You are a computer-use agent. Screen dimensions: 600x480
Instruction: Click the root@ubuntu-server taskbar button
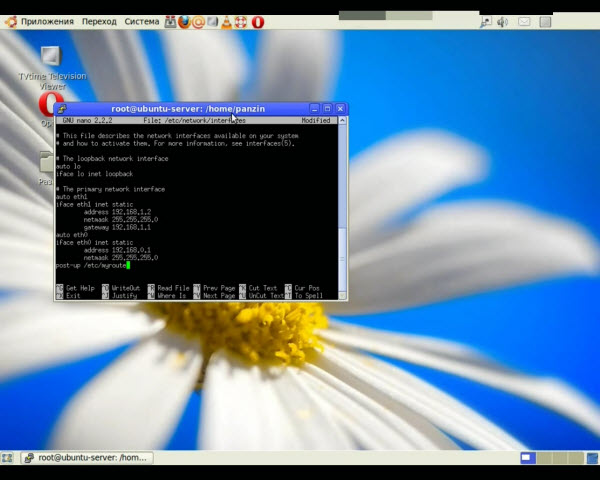(86, 458)
